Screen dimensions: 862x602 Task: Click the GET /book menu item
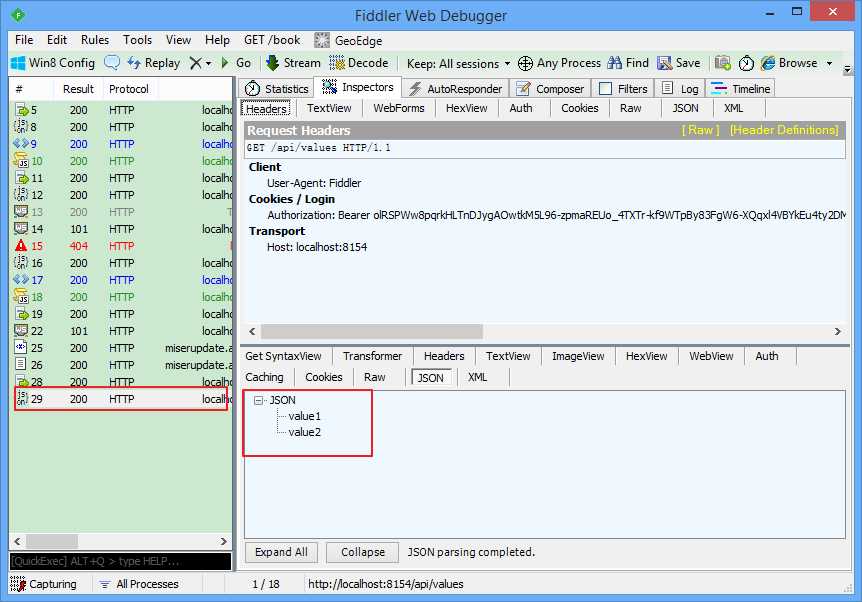[x=272, y=40]
